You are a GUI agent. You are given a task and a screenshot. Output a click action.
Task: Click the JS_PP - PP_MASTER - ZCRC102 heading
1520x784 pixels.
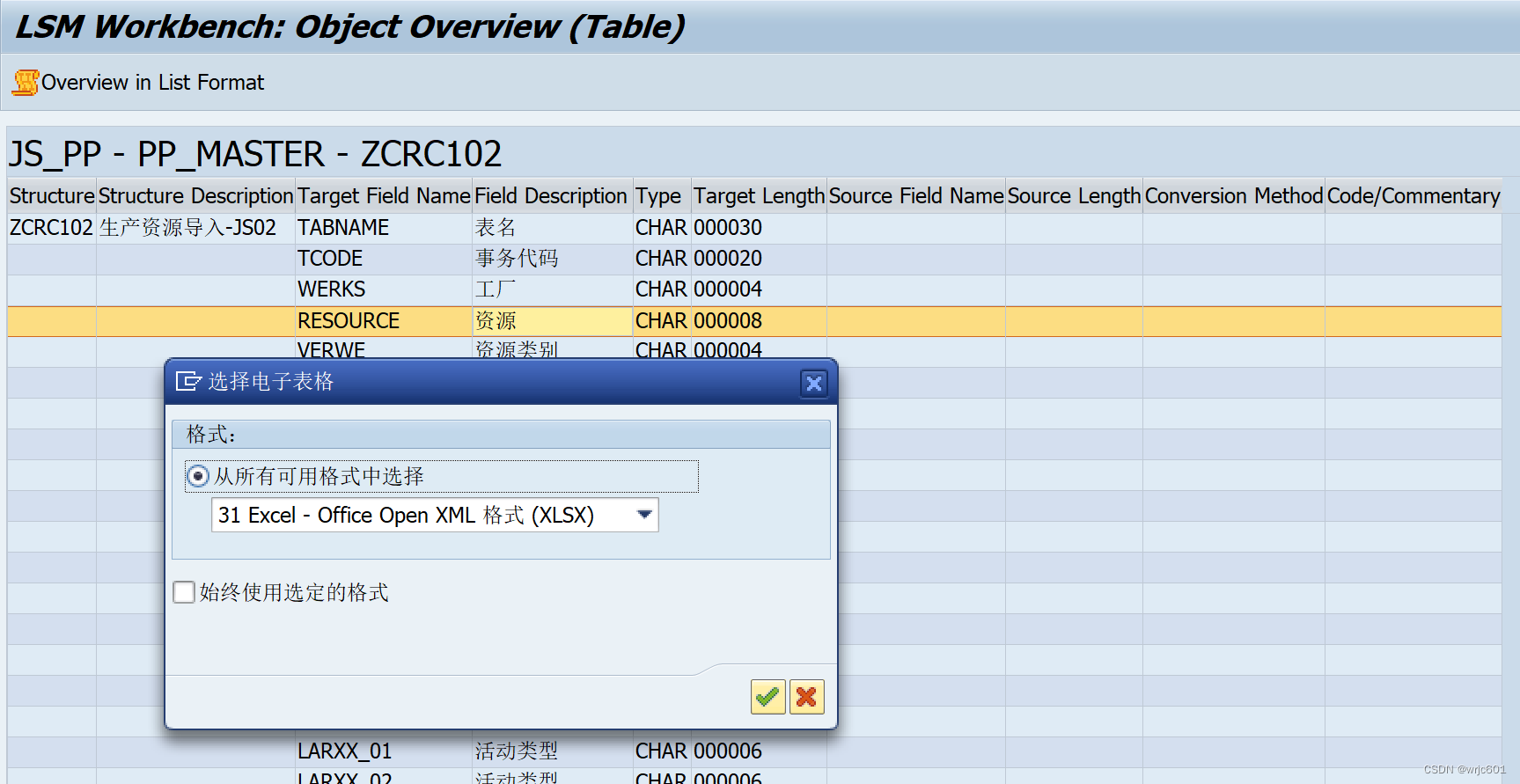click(x=255, y=154)
